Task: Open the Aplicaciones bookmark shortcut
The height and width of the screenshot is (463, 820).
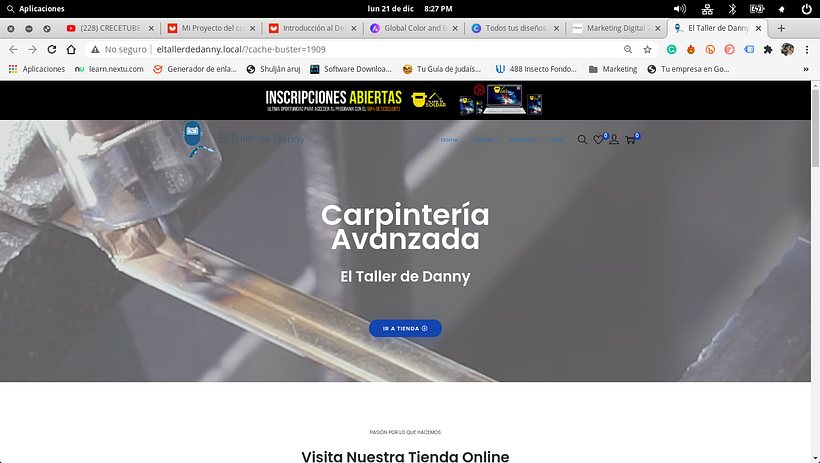Action: click(x=37, y=69)
